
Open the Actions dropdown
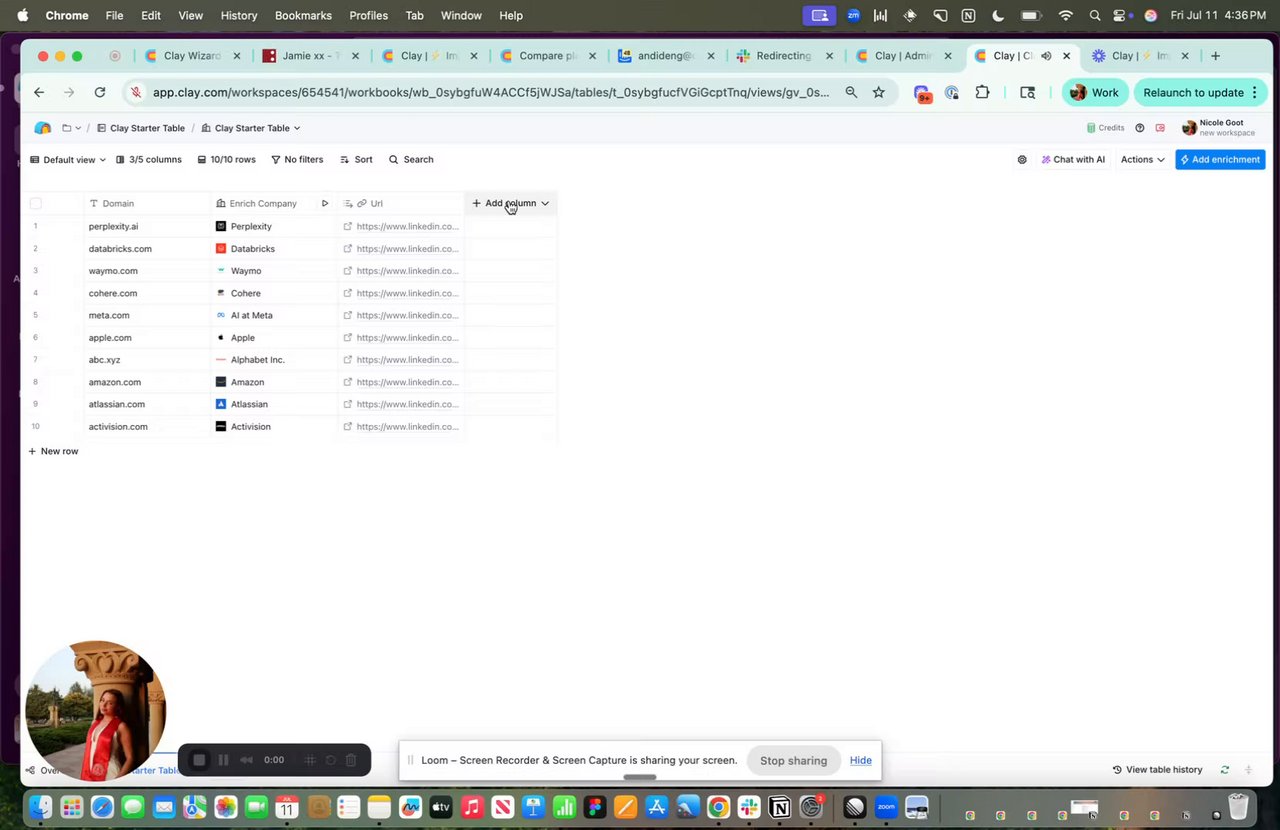pos(1143,160)
